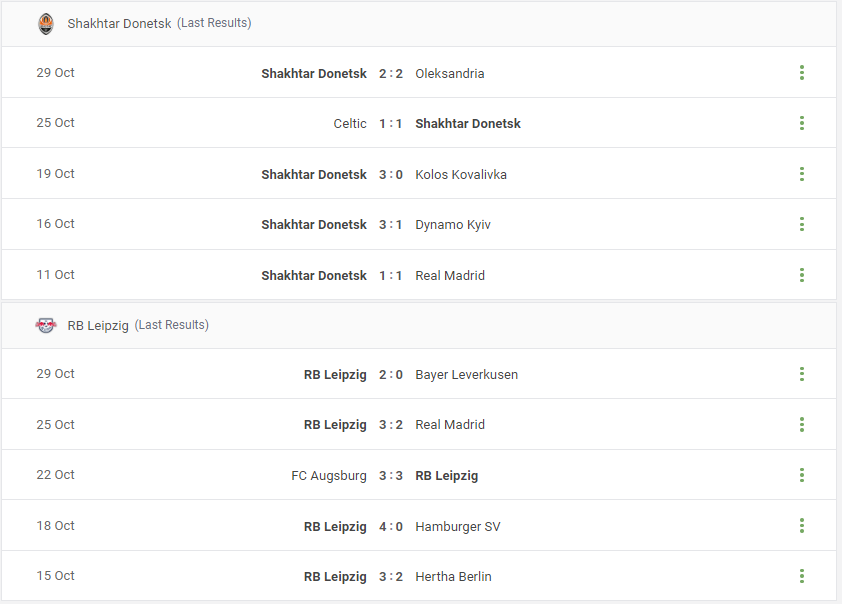Open more options for FC Augsburg vs Leipzig

802,475
